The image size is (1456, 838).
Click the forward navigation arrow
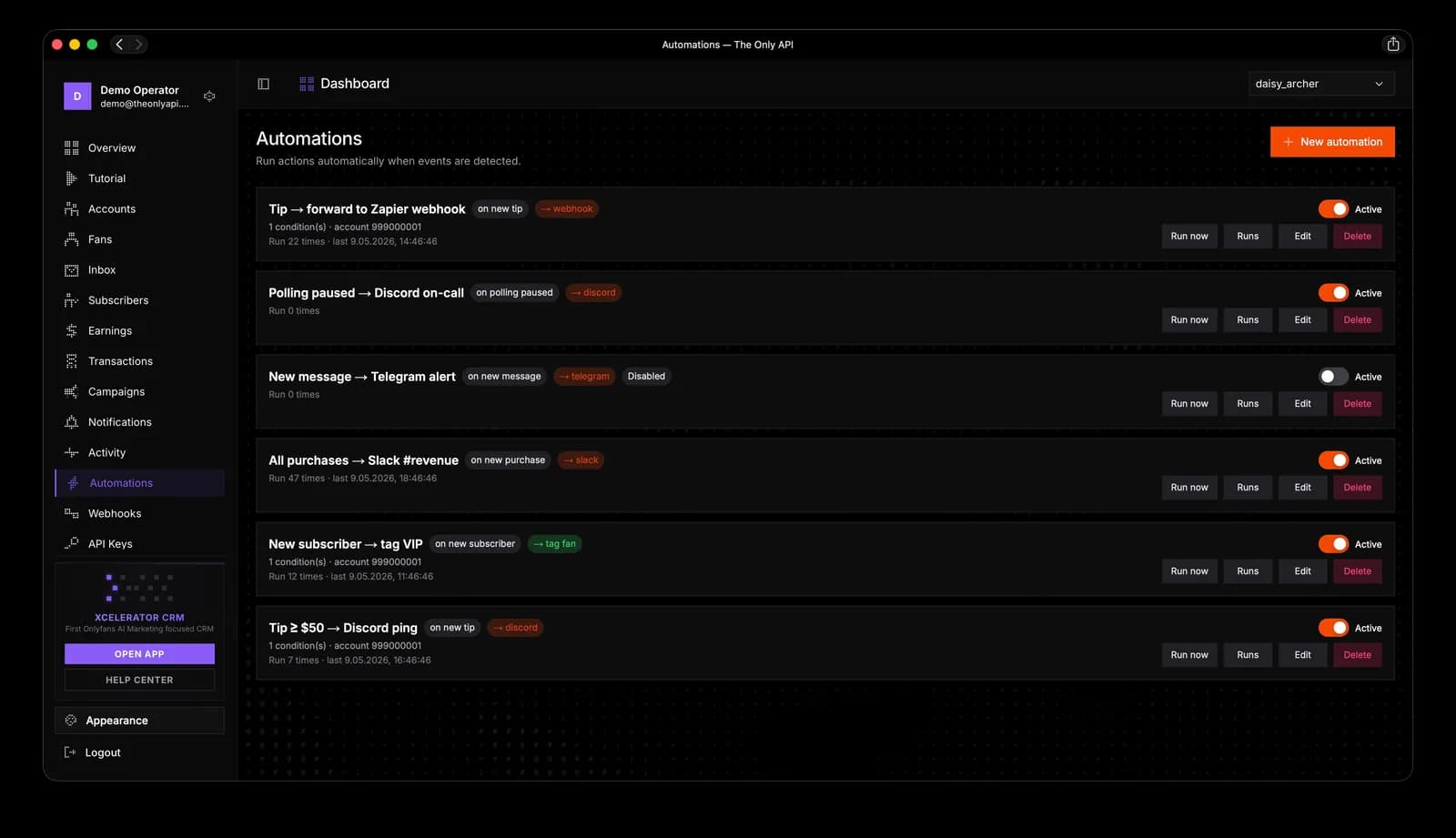[138, 45]
